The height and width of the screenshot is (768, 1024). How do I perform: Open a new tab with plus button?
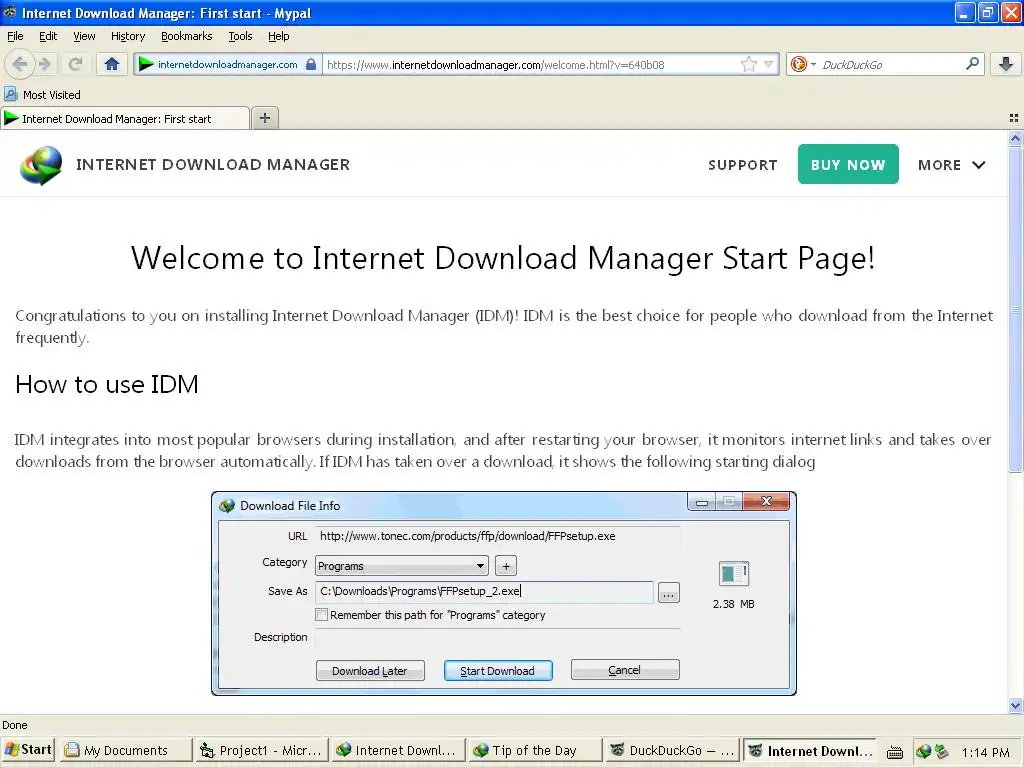pos(264,118)
